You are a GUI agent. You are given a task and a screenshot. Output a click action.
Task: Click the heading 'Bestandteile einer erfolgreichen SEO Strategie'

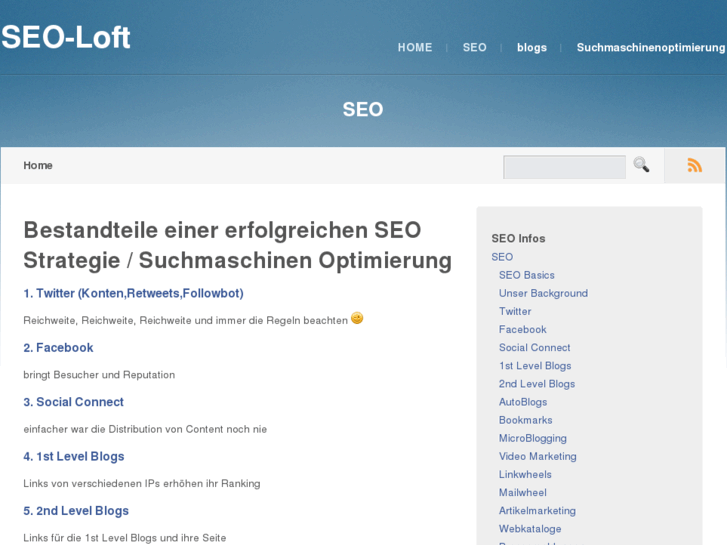[237, 245]
